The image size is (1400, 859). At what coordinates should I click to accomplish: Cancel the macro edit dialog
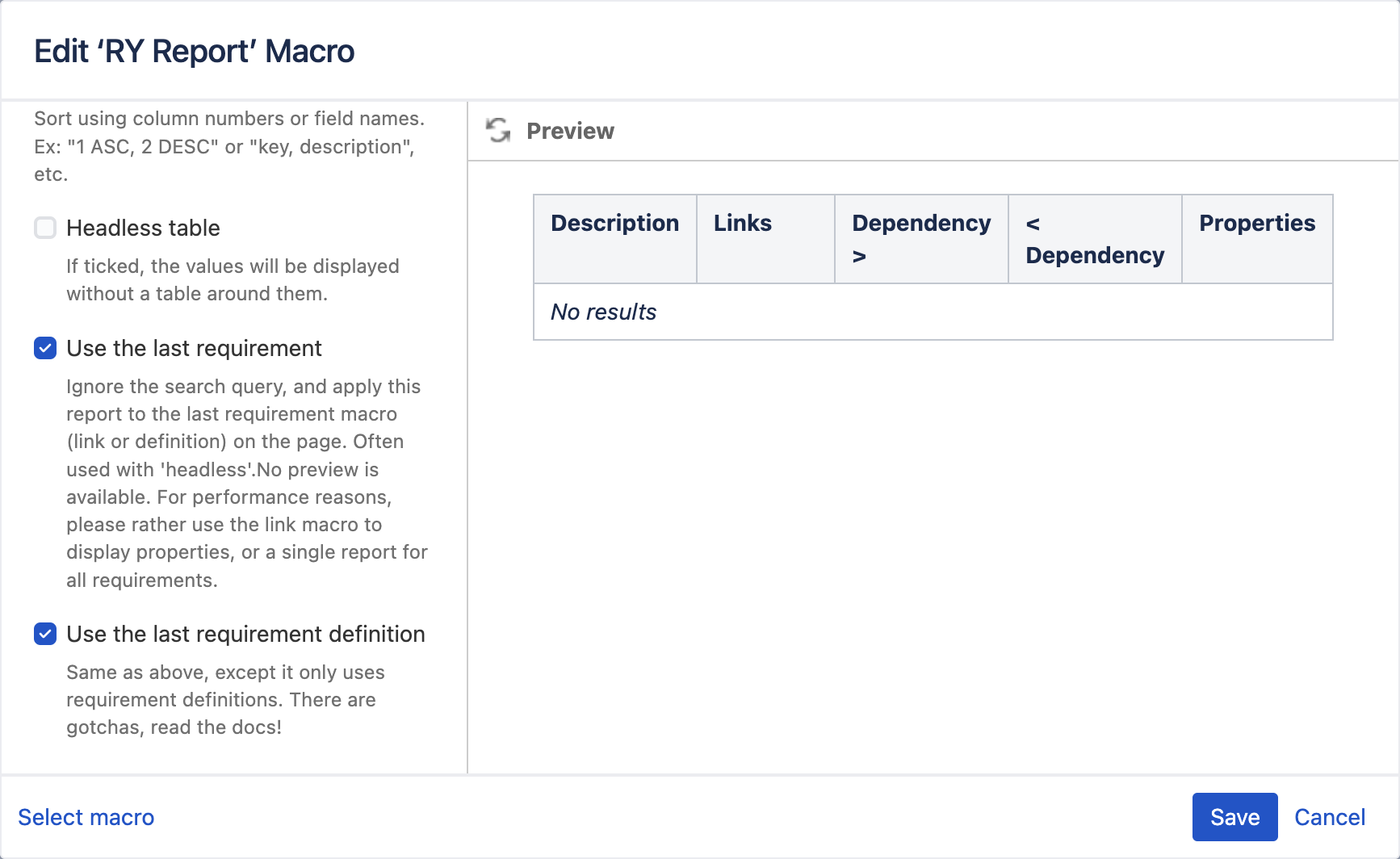1329,817
